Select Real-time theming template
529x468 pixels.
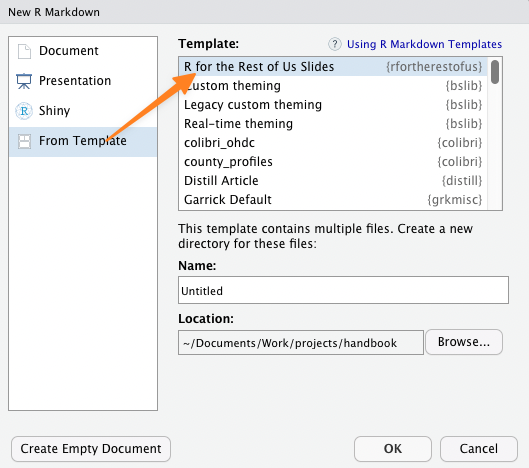pyautogui.click(x=333, y=124)
